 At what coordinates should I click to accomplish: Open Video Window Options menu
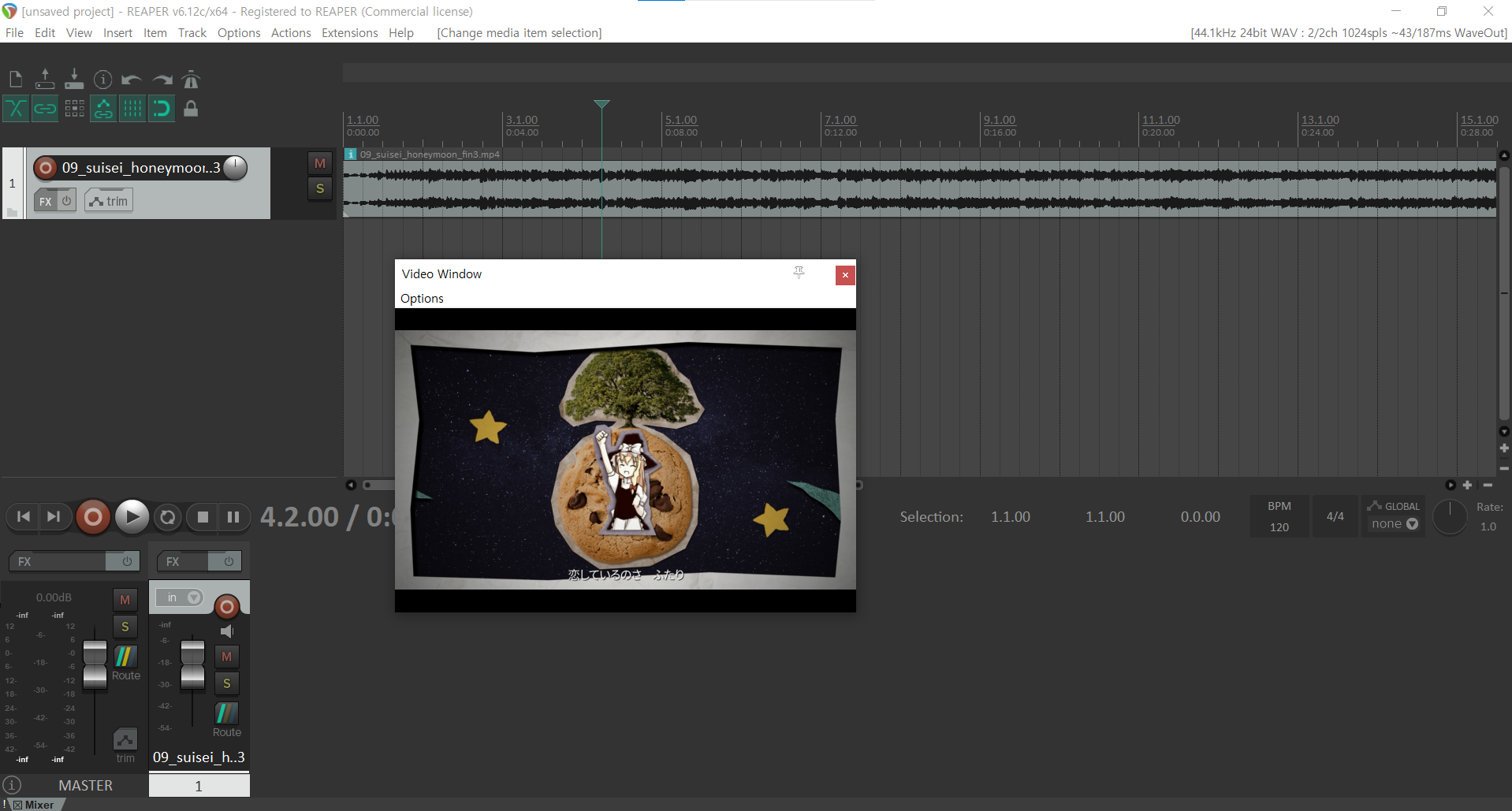tap(422, 298)
